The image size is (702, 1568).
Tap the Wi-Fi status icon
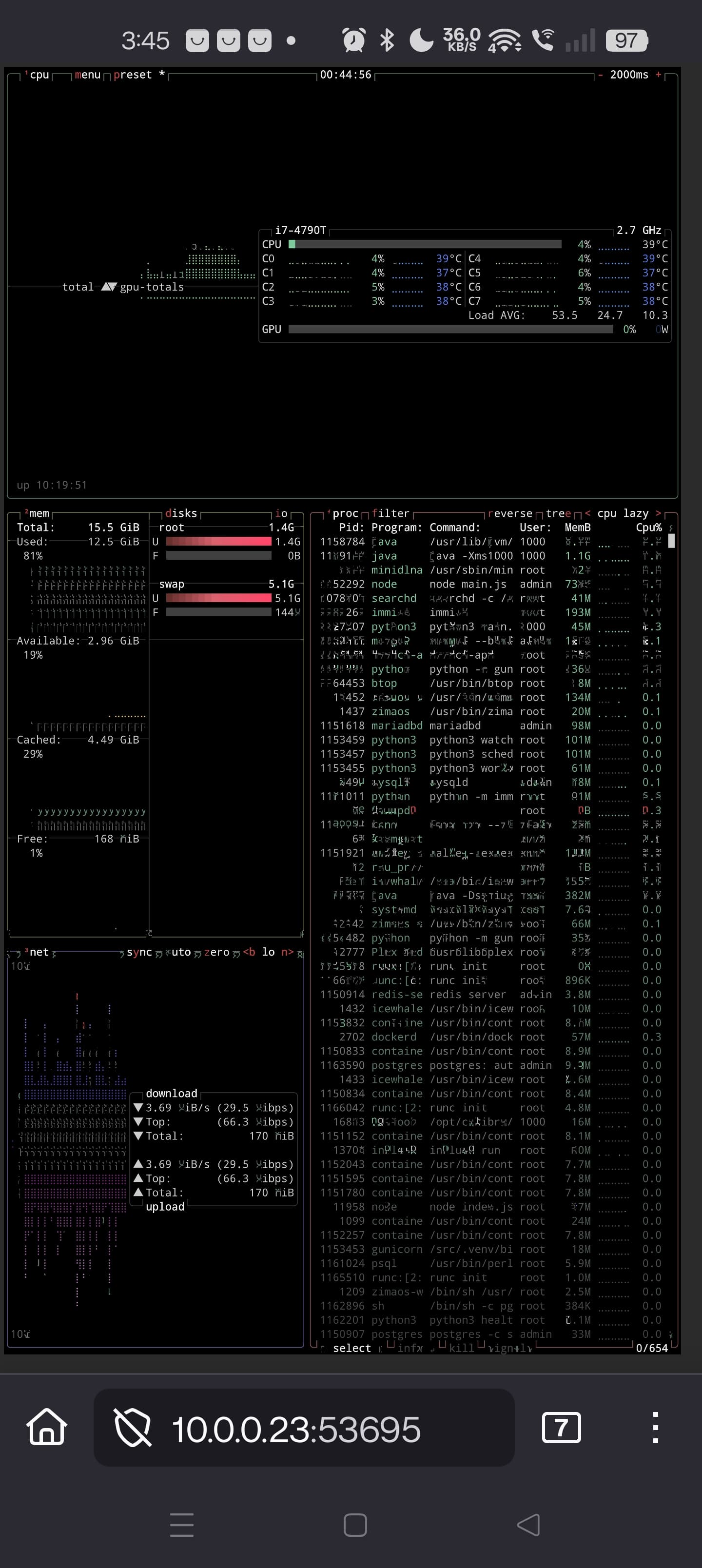point(504,40)
